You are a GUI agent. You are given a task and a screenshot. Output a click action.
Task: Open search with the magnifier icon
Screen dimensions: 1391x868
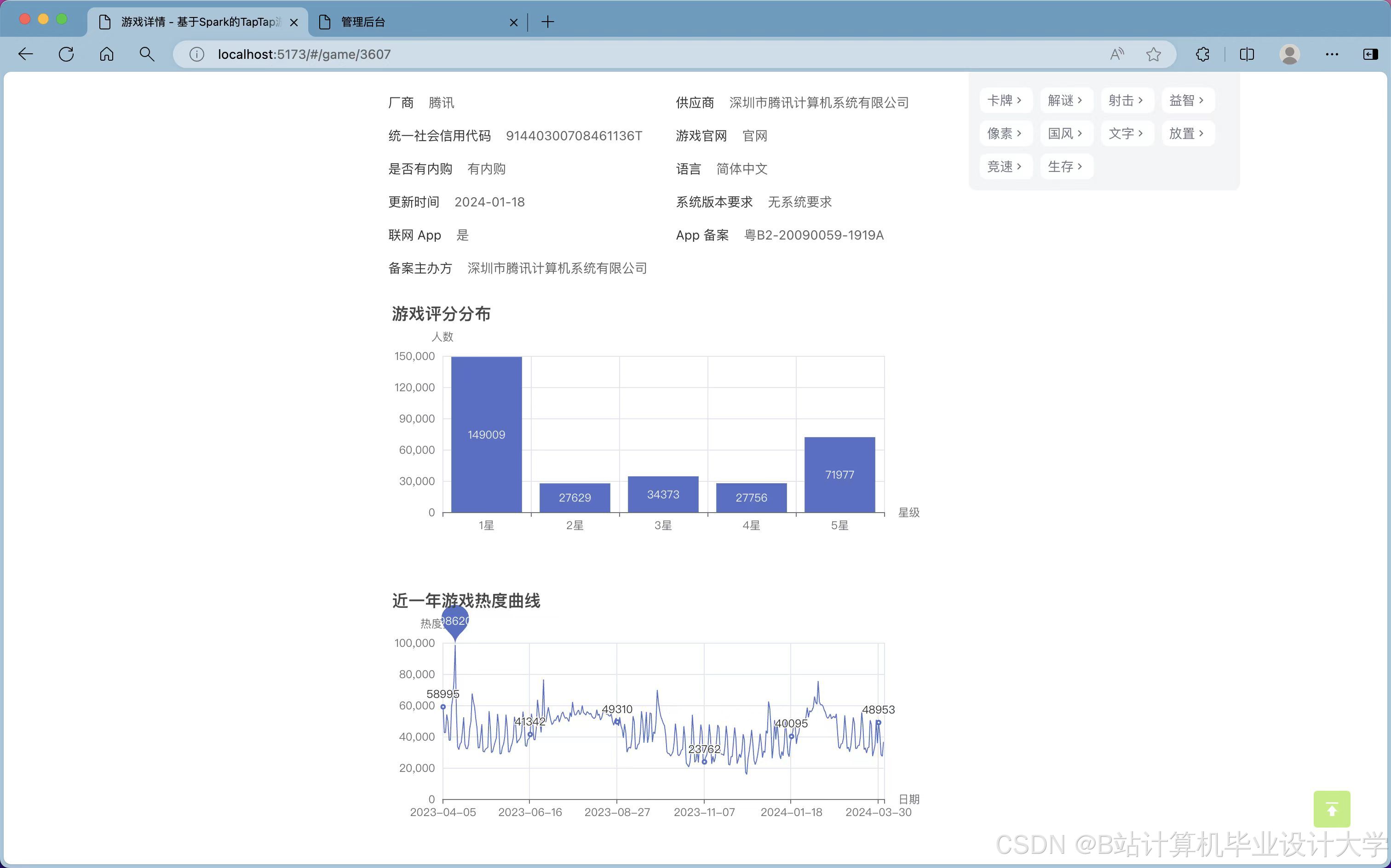[146, 54]
